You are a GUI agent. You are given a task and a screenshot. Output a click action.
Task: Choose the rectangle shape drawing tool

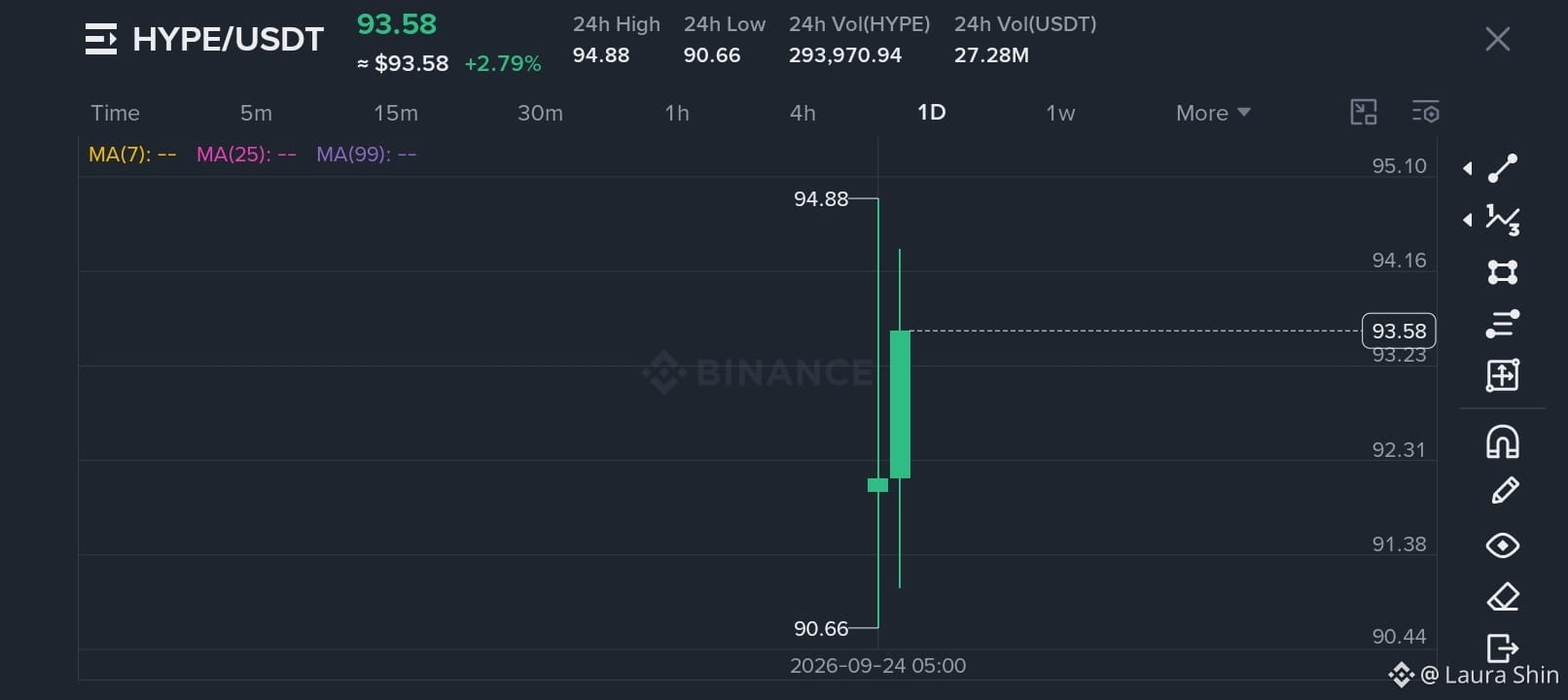pos(1503,271)
